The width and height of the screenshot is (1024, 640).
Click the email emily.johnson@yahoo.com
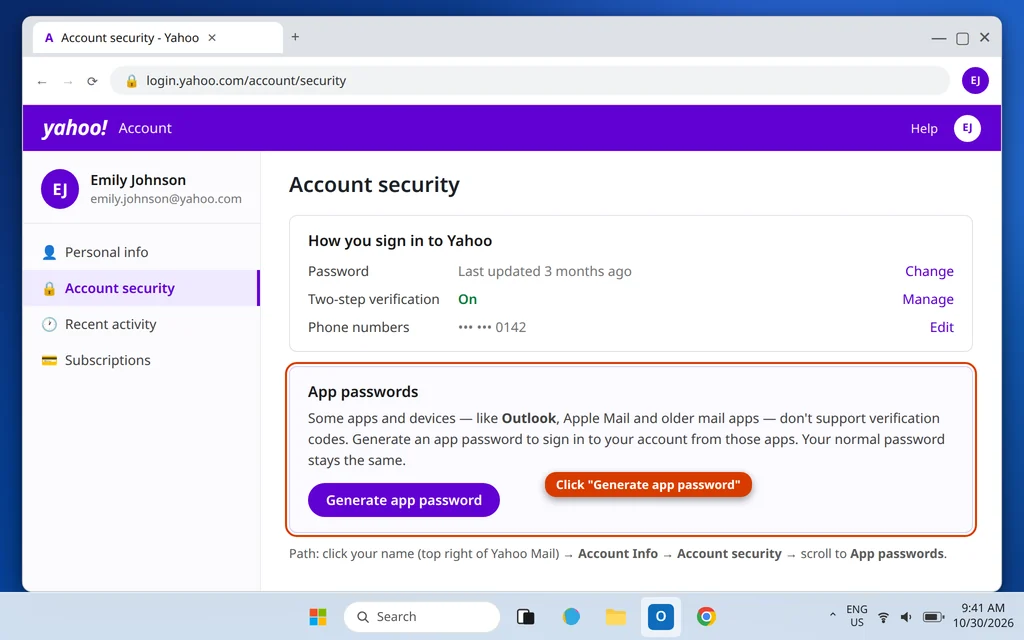point(166,199)
